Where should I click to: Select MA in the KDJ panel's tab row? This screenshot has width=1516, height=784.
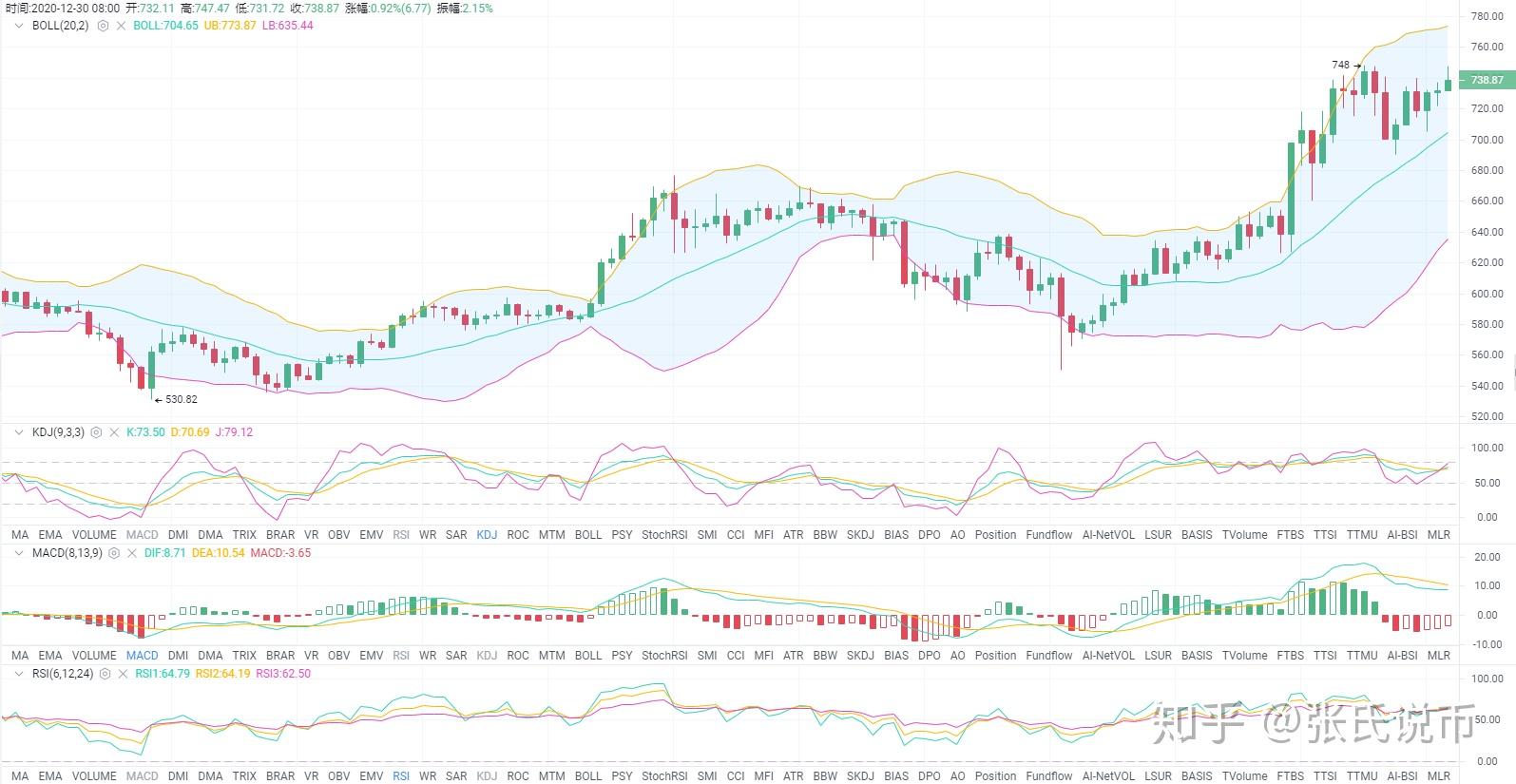20,535
